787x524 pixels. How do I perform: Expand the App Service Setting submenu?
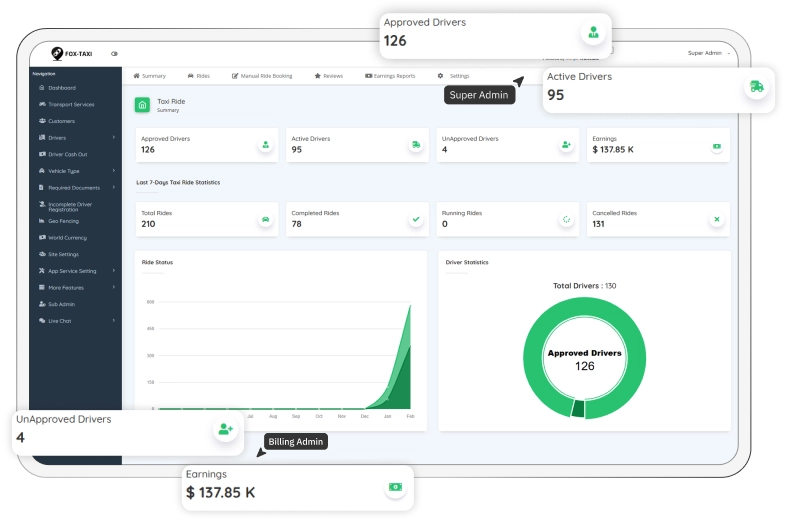(114, 271)
